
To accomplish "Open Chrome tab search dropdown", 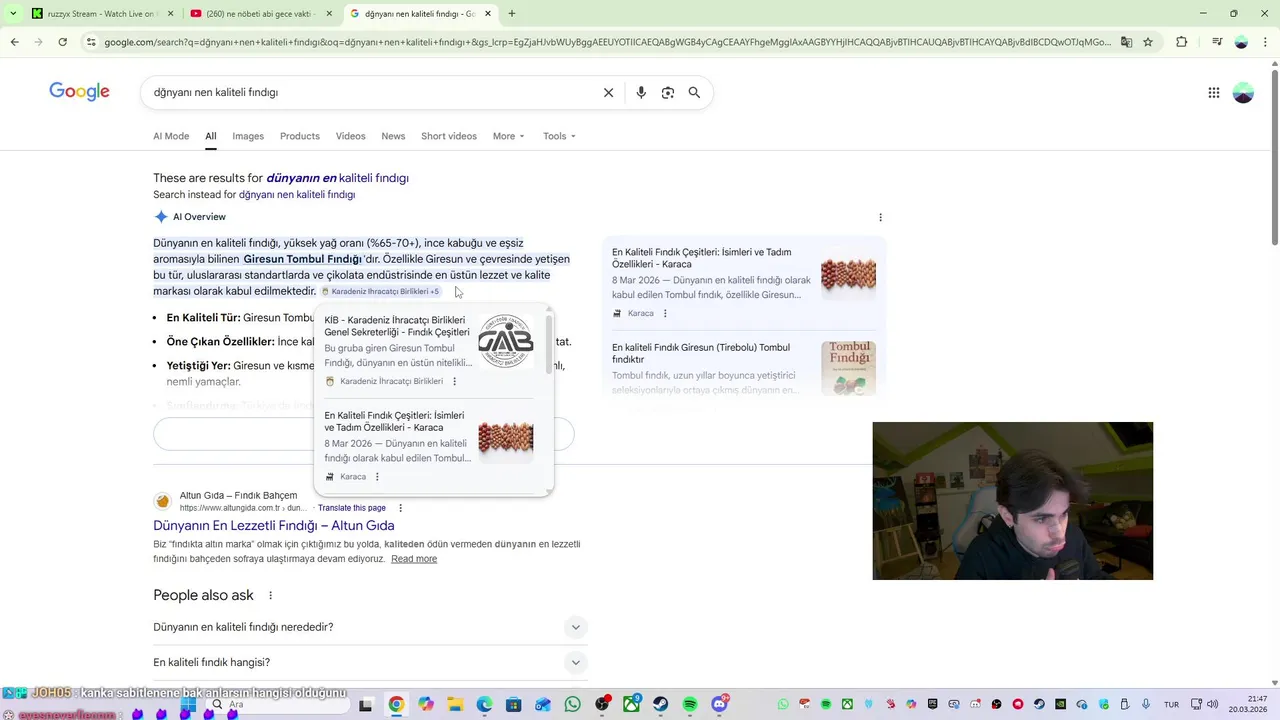I will pyautogui.click(x=12, y=14).
